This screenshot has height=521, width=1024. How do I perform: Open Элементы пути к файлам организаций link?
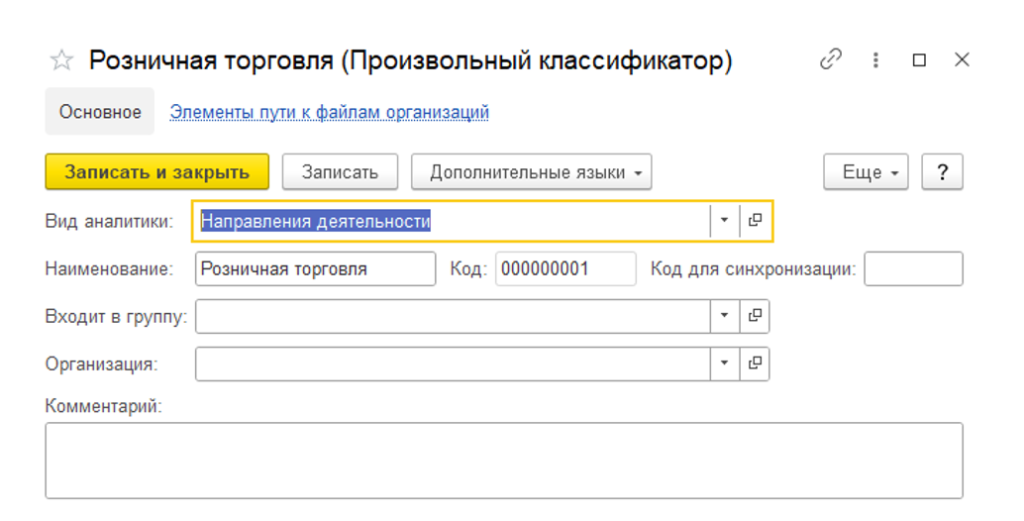point(329,112)
